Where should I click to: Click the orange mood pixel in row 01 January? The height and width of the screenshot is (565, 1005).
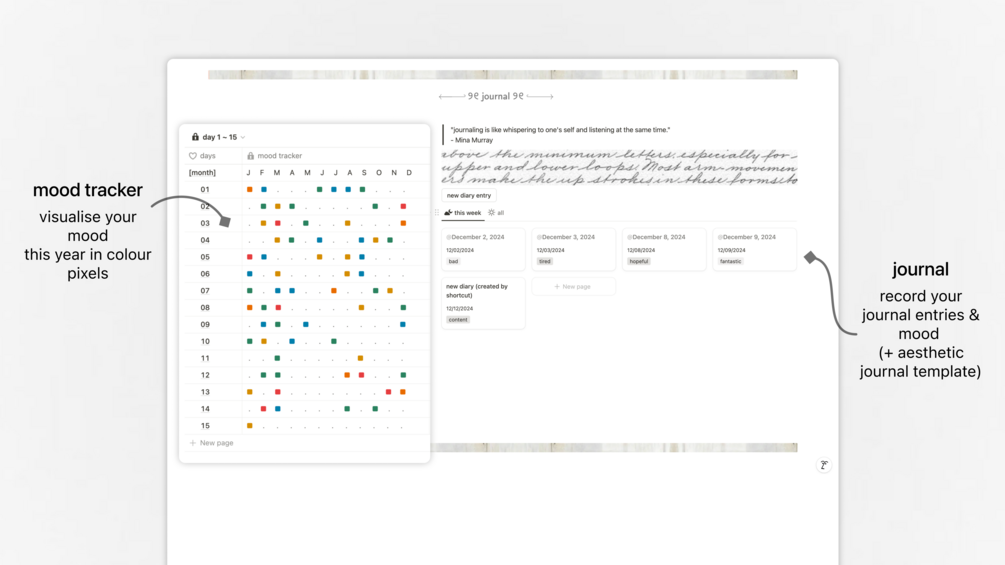[x=249, y=190]
